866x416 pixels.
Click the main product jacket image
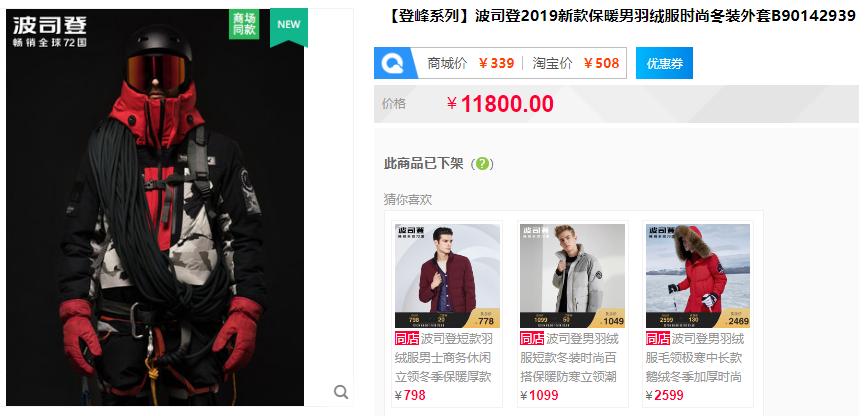click(x=155, y=207)
